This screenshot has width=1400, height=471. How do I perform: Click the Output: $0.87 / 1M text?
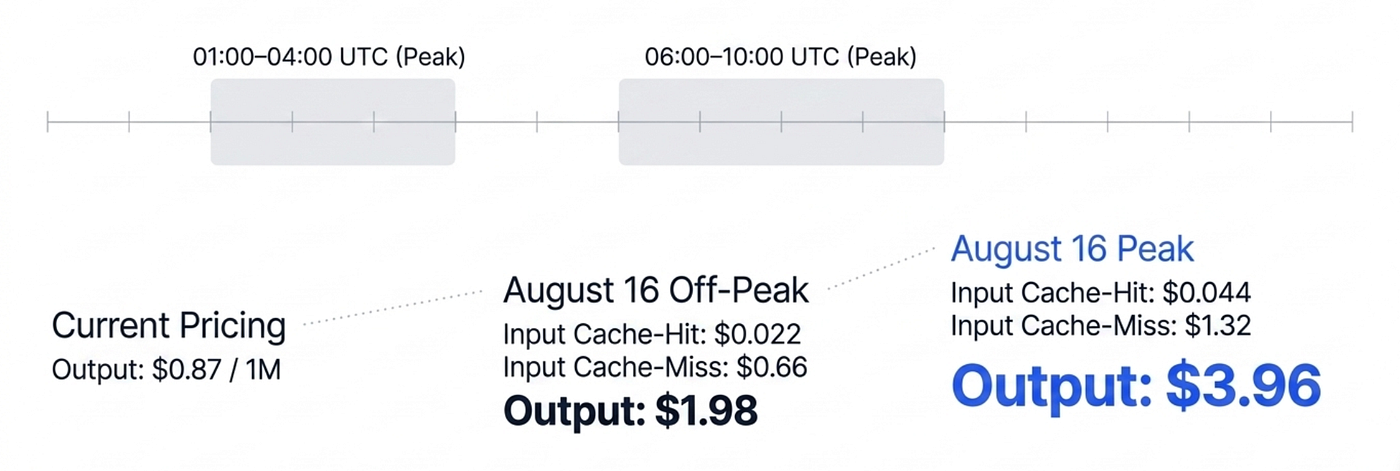[x=166, y=370]
